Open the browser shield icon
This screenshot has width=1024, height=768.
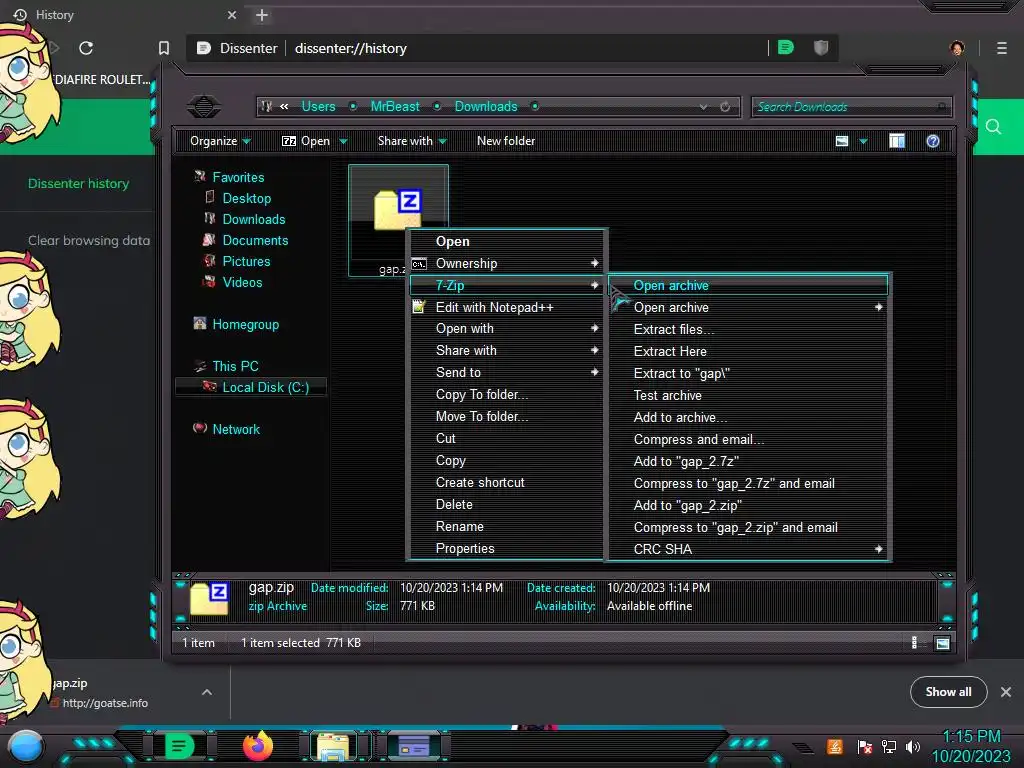point(821,47)
